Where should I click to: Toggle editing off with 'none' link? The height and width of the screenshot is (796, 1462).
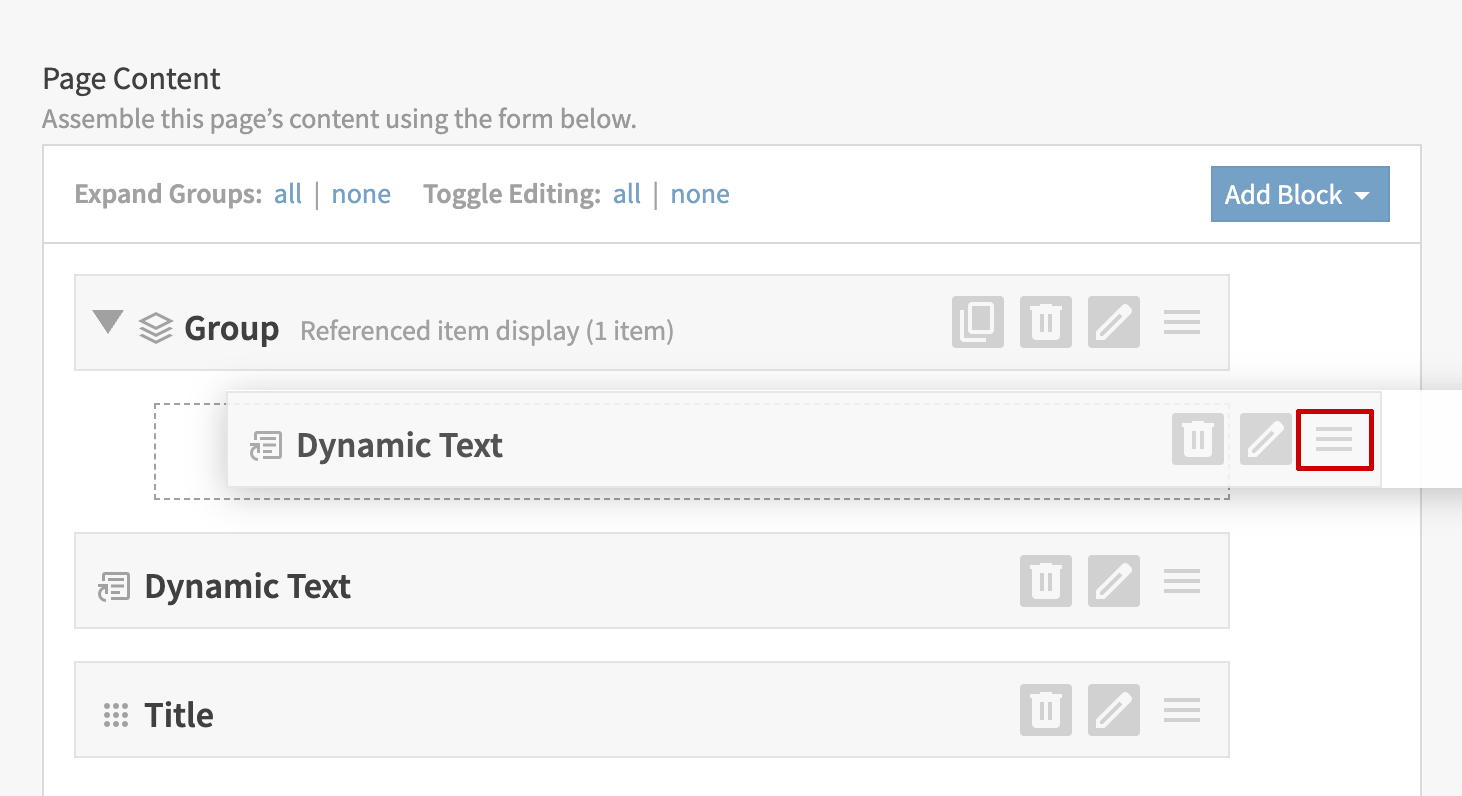(700, 194)
